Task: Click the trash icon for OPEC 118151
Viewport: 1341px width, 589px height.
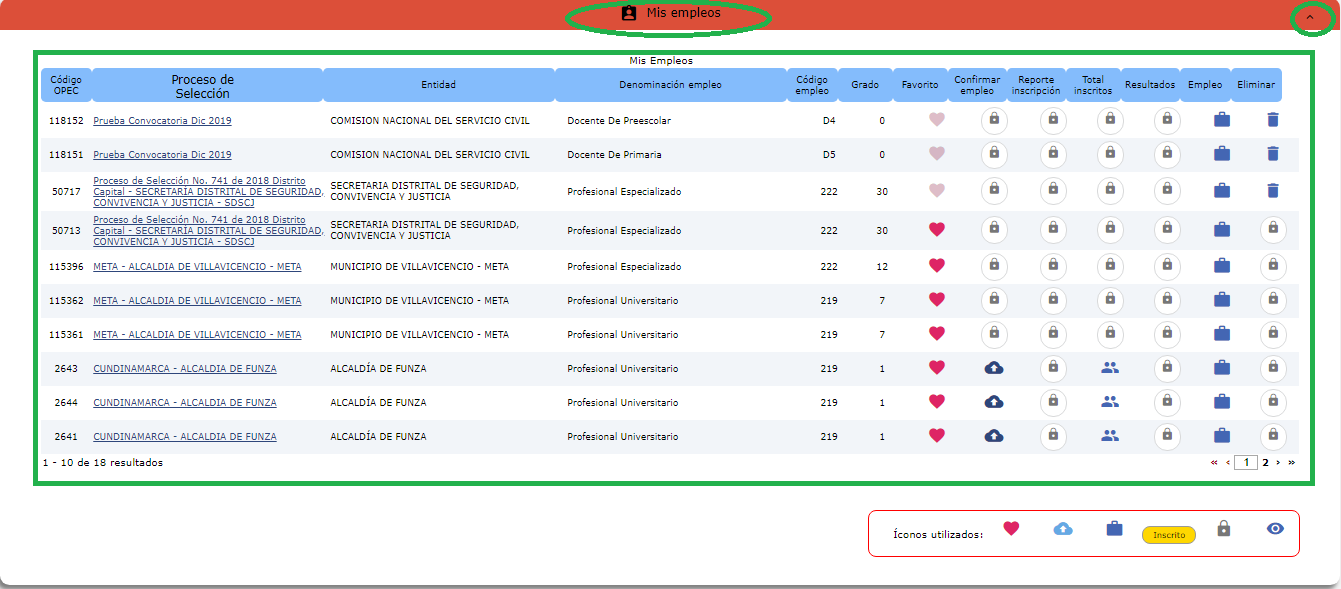Action: coord(1272,154)
